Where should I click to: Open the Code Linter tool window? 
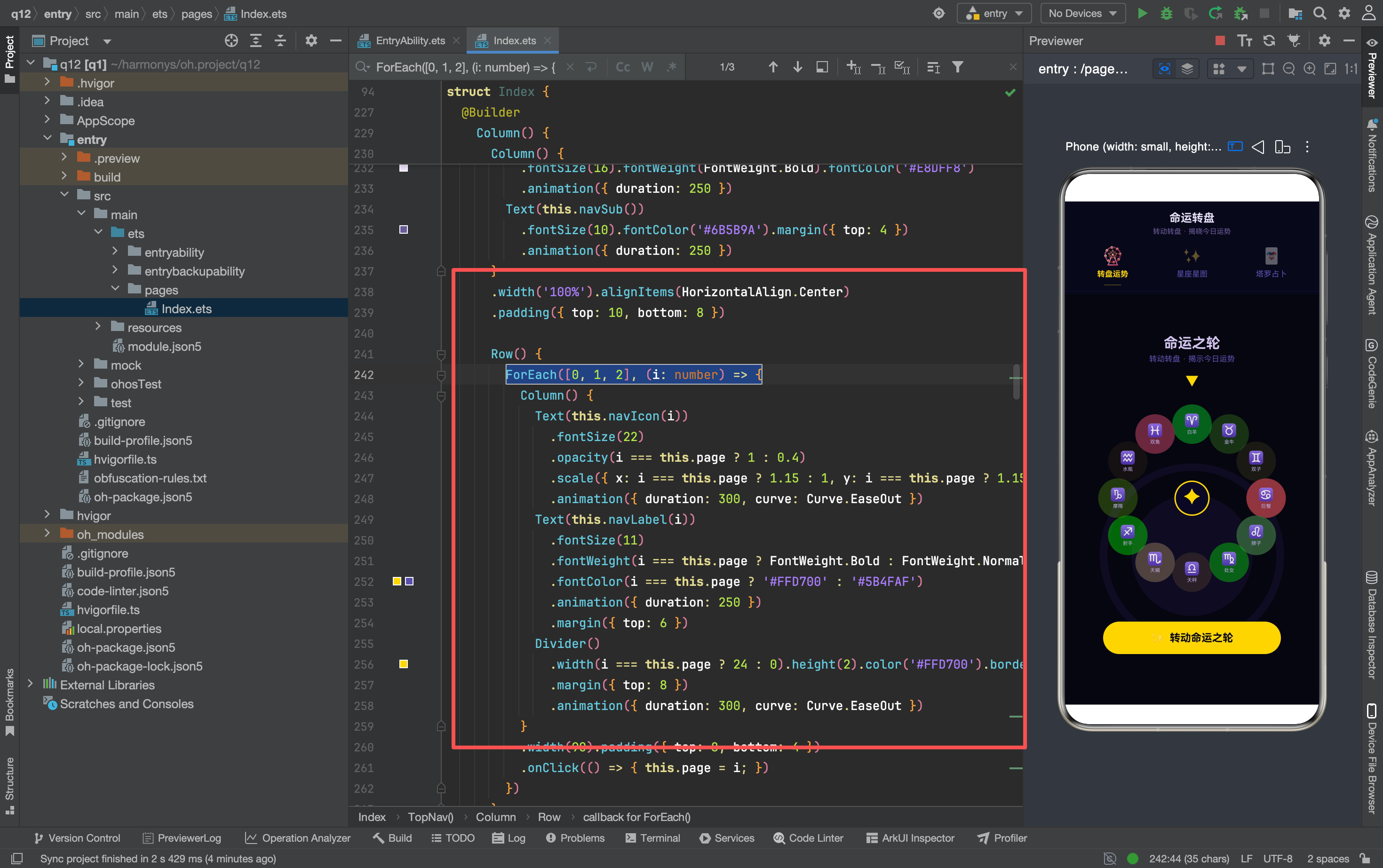(808, 837)
